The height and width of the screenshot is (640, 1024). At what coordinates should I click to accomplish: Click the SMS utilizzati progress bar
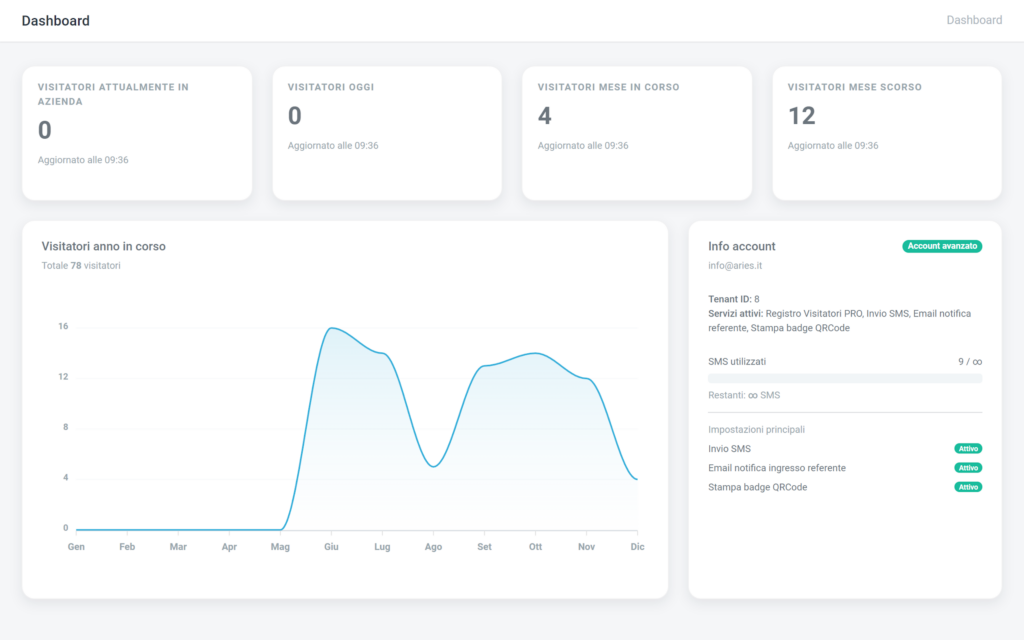click(x=844, y=379)
